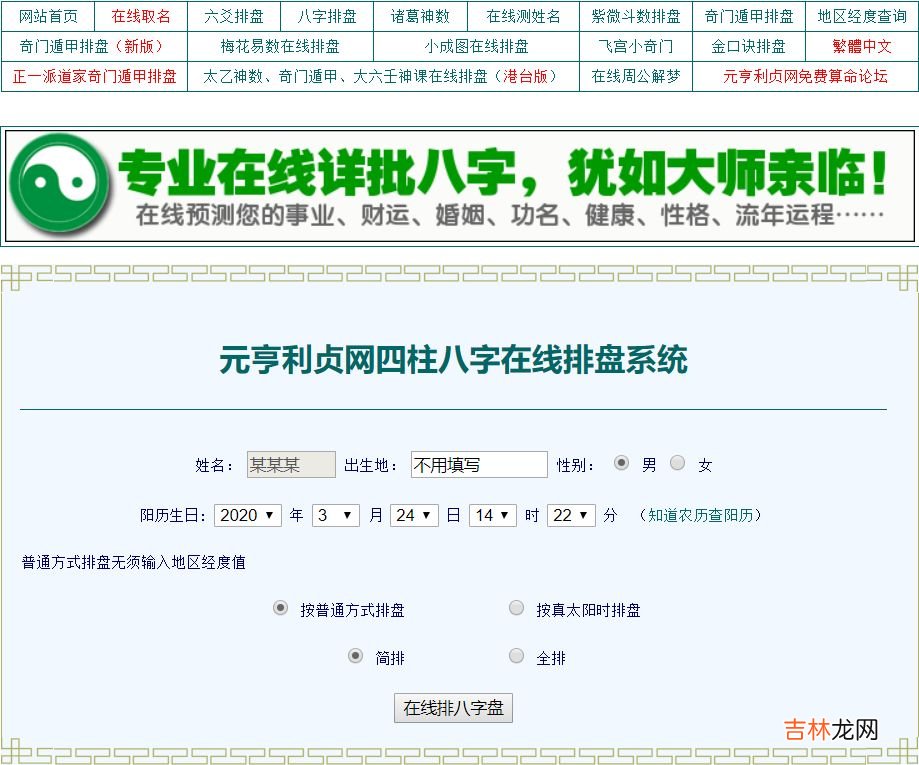This screenshot has height=765, width=919.
Task: Open 紫微斗数排盘 from the navigation
Action: point(635,16)
